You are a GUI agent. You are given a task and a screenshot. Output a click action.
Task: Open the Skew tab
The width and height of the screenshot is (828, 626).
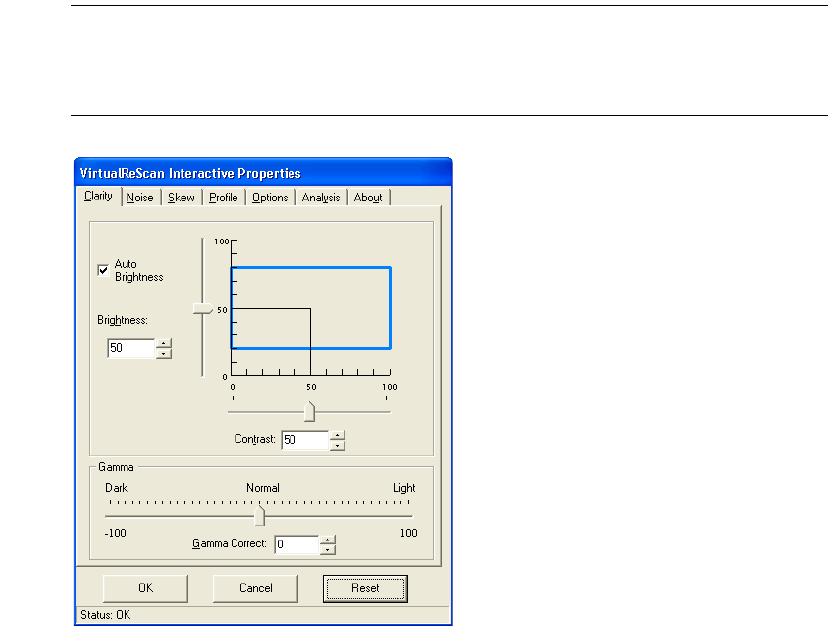(x=182, y=198)
